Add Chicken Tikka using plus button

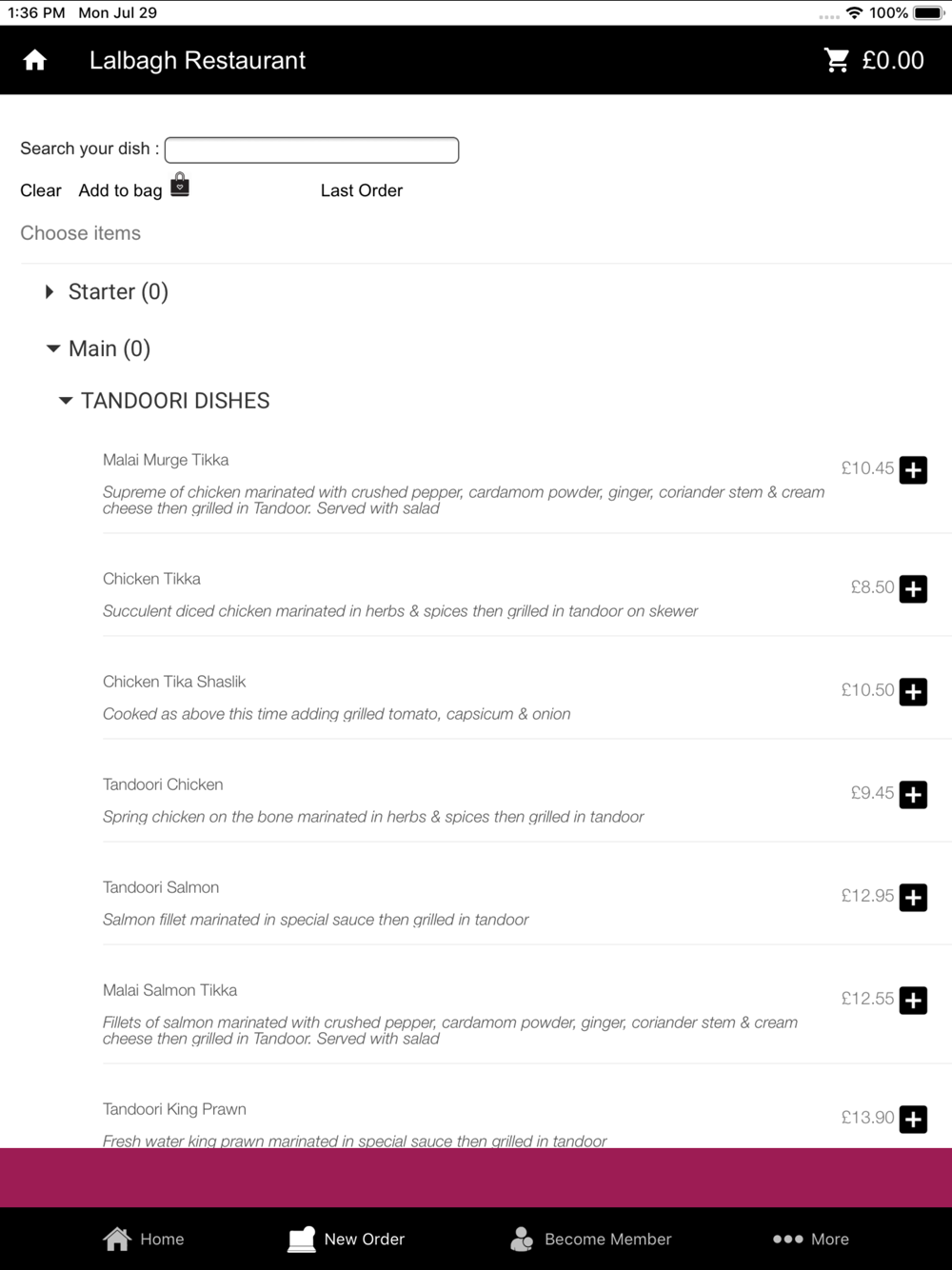(913, 589)
